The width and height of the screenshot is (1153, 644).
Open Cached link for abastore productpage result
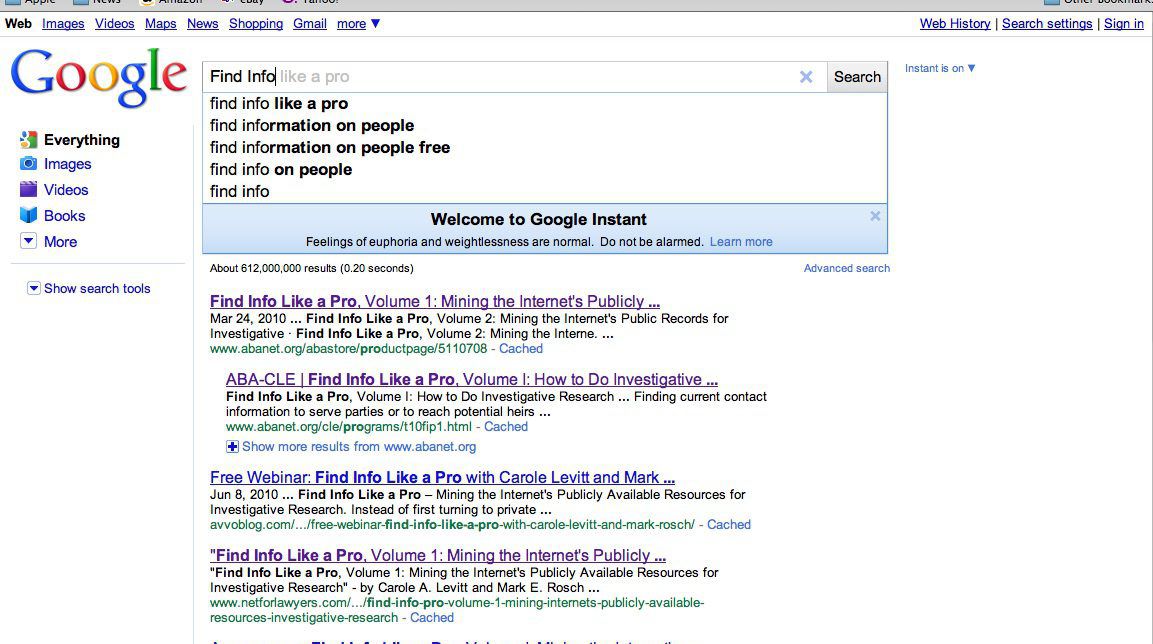[521, 348]
